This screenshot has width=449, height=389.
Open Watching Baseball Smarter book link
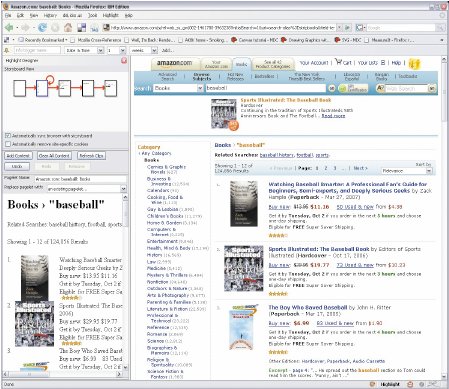[x=347, y=187]
